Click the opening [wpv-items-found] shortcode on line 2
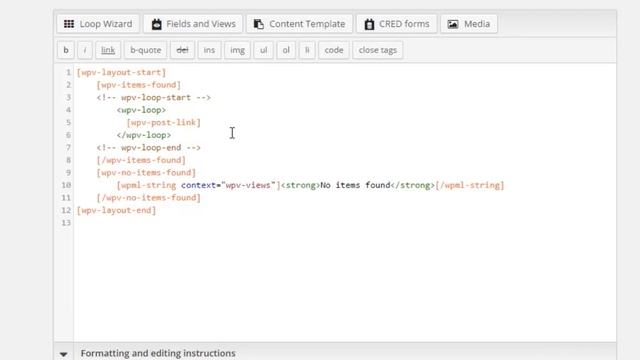Image resolution: width=640 pixels, height=360 pixels. 138,85
